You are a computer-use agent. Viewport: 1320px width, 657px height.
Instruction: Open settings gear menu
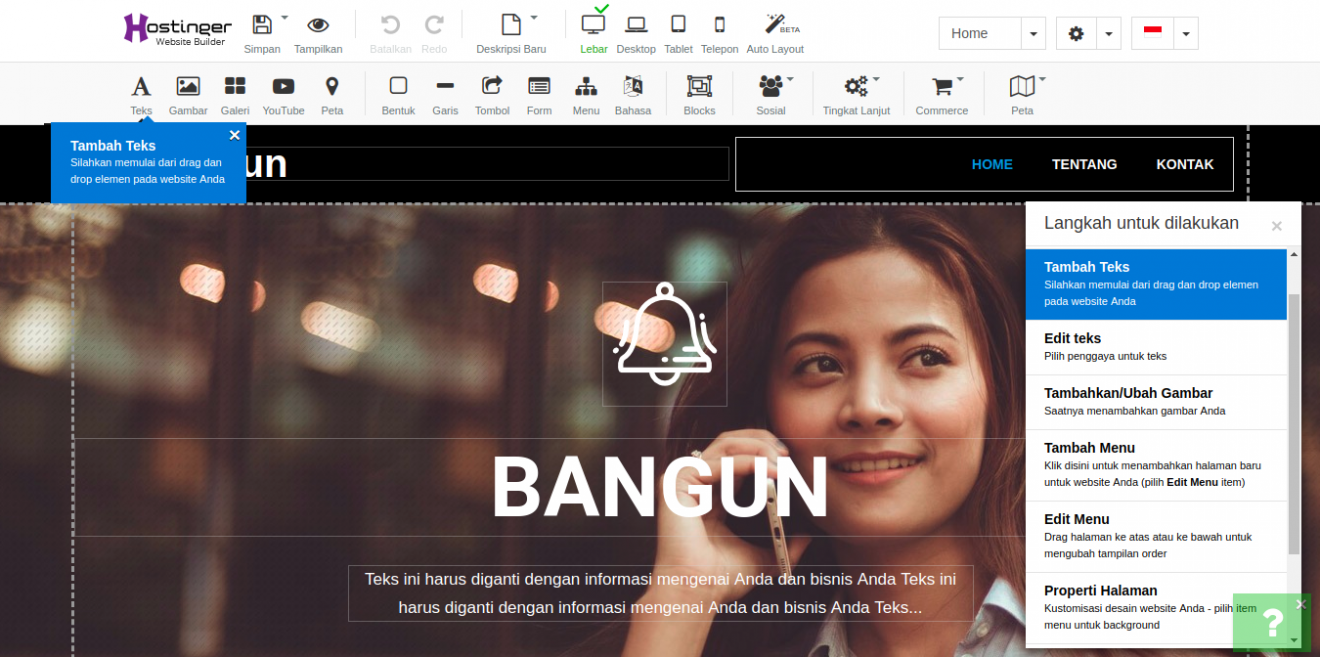[x=1076, y=33]
